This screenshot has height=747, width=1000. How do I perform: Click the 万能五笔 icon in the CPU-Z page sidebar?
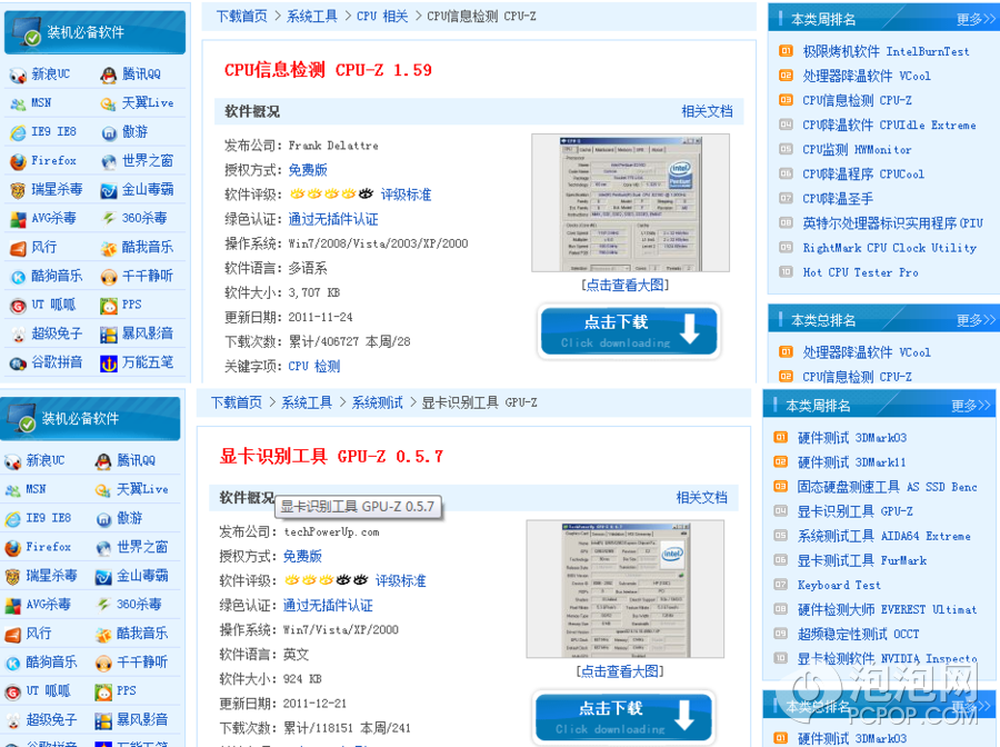coord(109,364)
